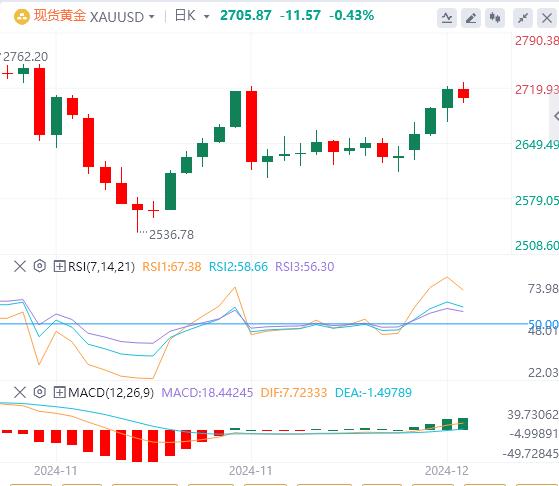Click the 39.73062 MACD axis label
This screenshot has width=559, height=486.
point(533,414)
